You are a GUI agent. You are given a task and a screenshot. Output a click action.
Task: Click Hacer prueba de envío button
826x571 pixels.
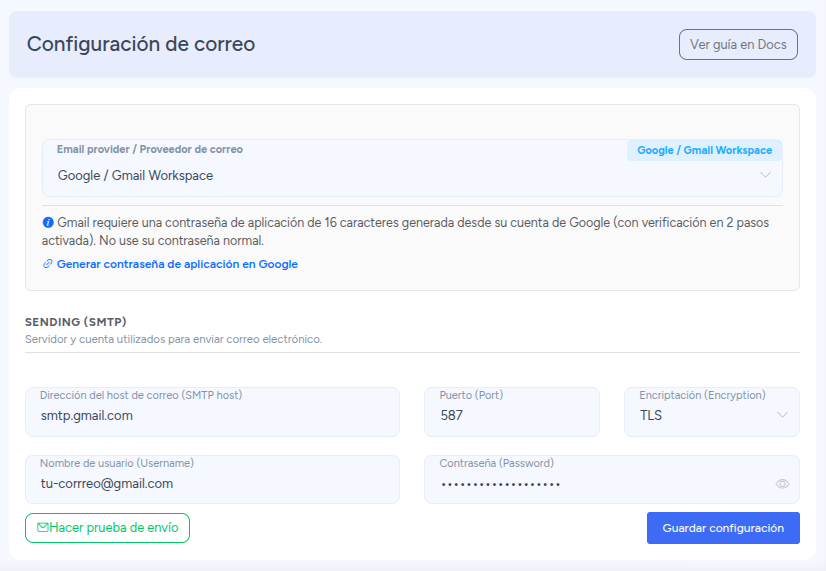tap(107, 528)
